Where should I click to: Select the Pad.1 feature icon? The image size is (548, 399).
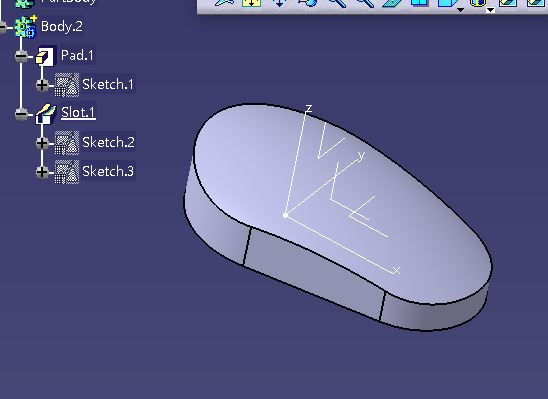pos(45,56)
